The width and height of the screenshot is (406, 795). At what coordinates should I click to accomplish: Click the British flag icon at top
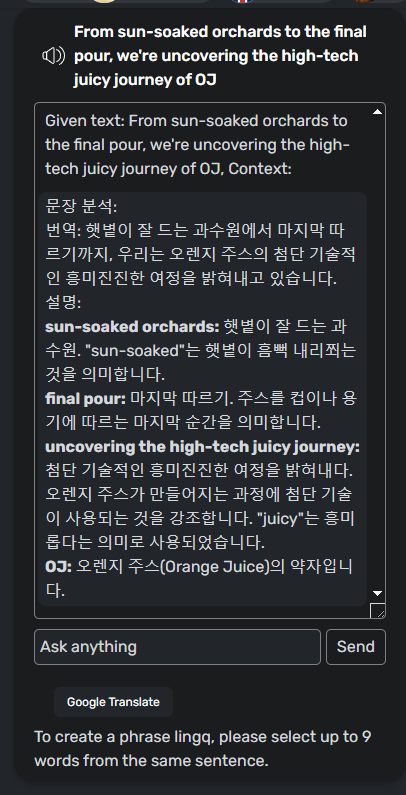coord(242,2)
